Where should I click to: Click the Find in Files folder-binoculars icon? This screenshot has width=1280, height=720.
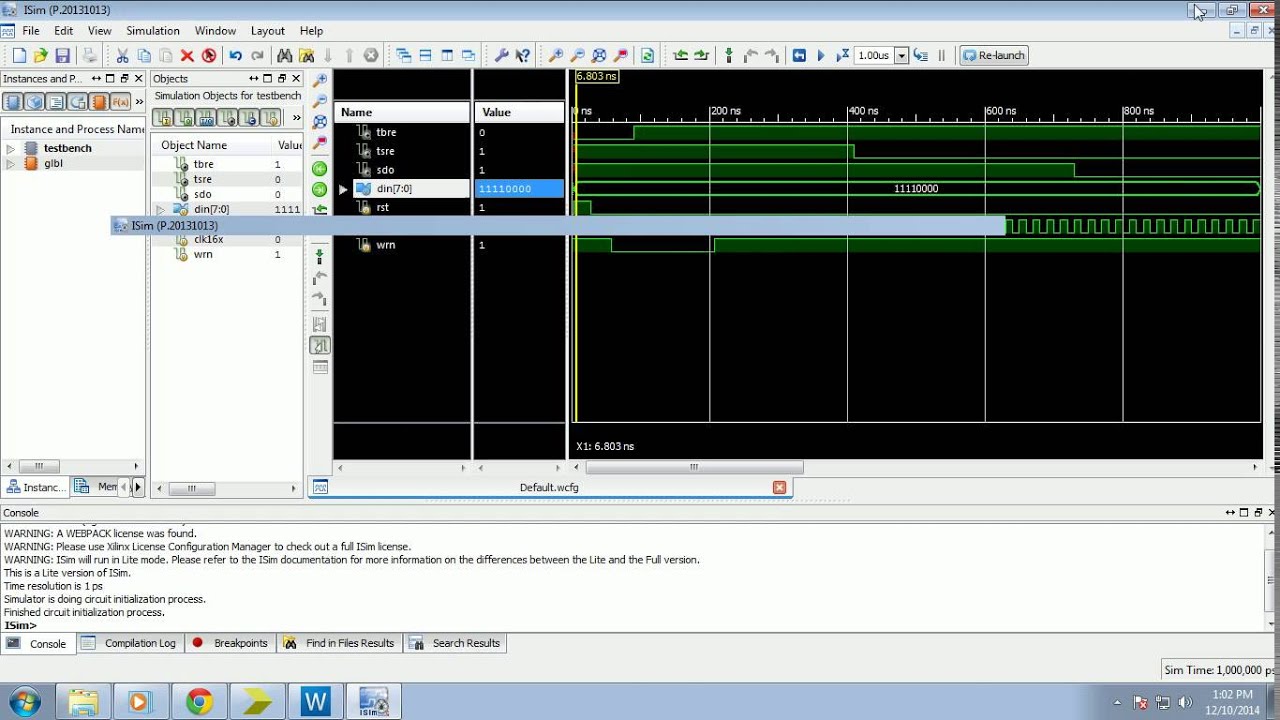(x=307, y=56)
